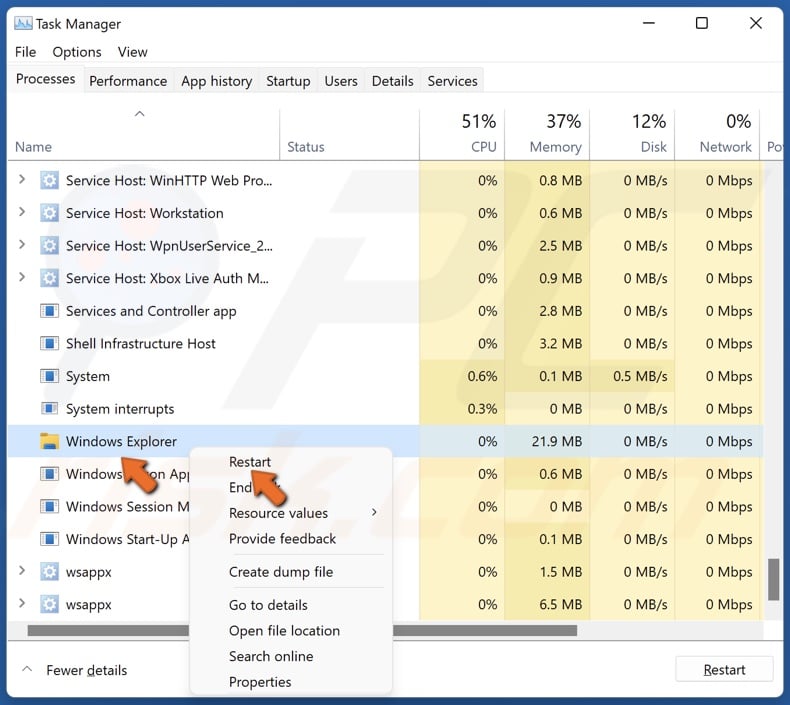Image resolution: width=790 pixels, height=705 pixels.
Task: Expand Service Host: WinHTTP Web Pro group
Action: coord(22,179)
